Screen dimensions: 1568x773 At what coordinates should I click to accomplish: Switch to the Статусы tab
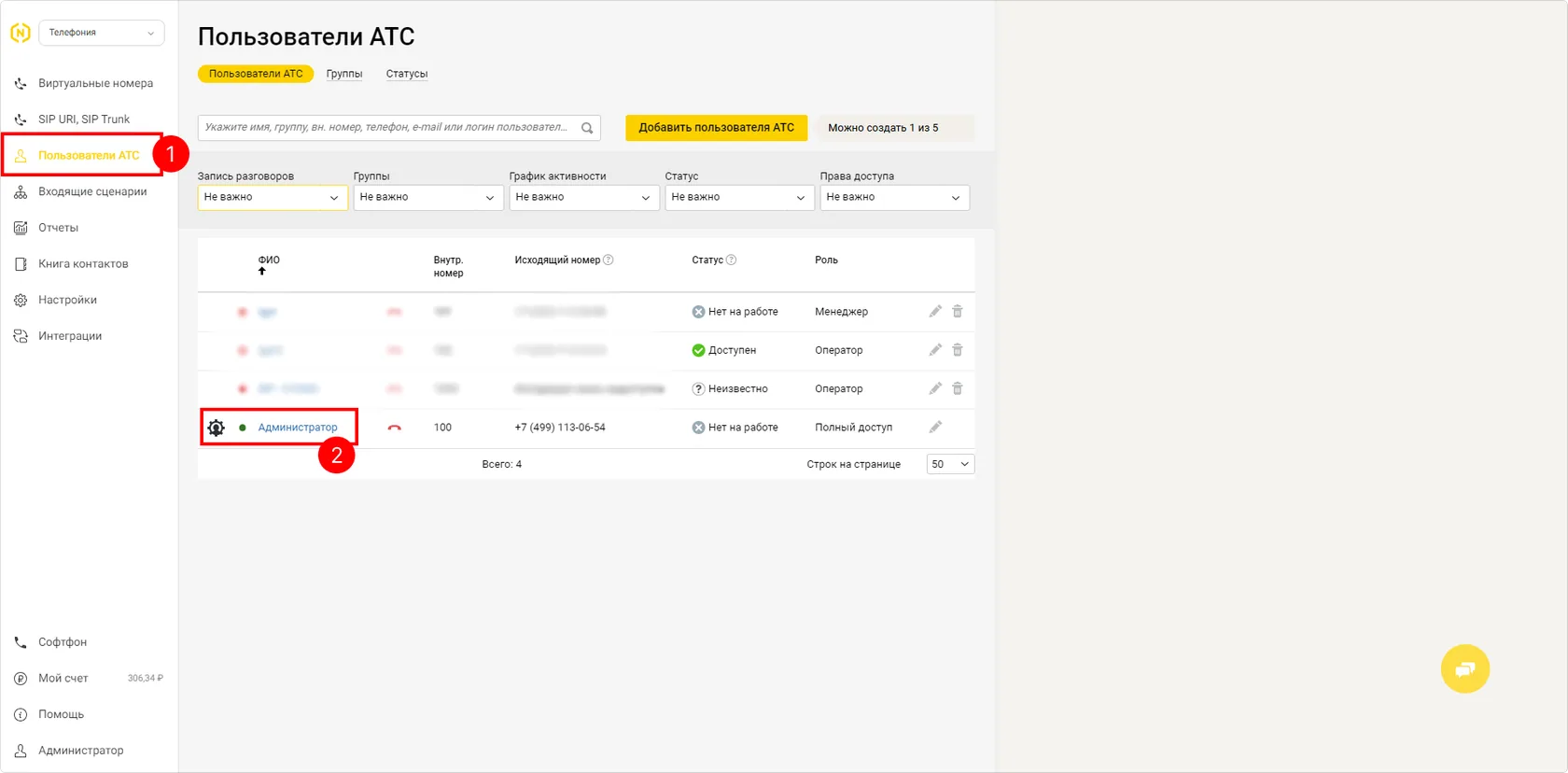(x=407, y=74)
